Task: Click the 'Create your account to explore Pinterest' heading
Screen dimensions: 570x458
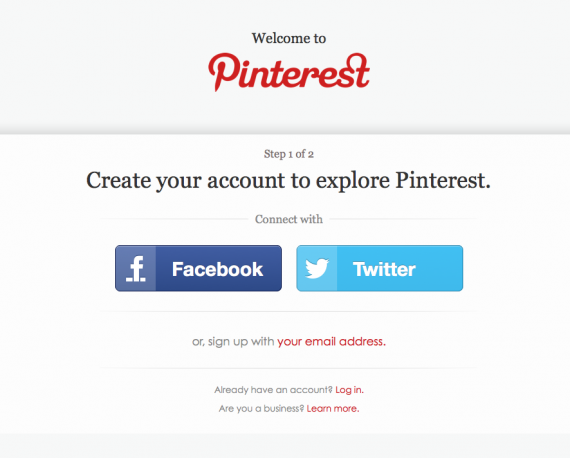Action: pyautogui.click(x=289, y=181)
